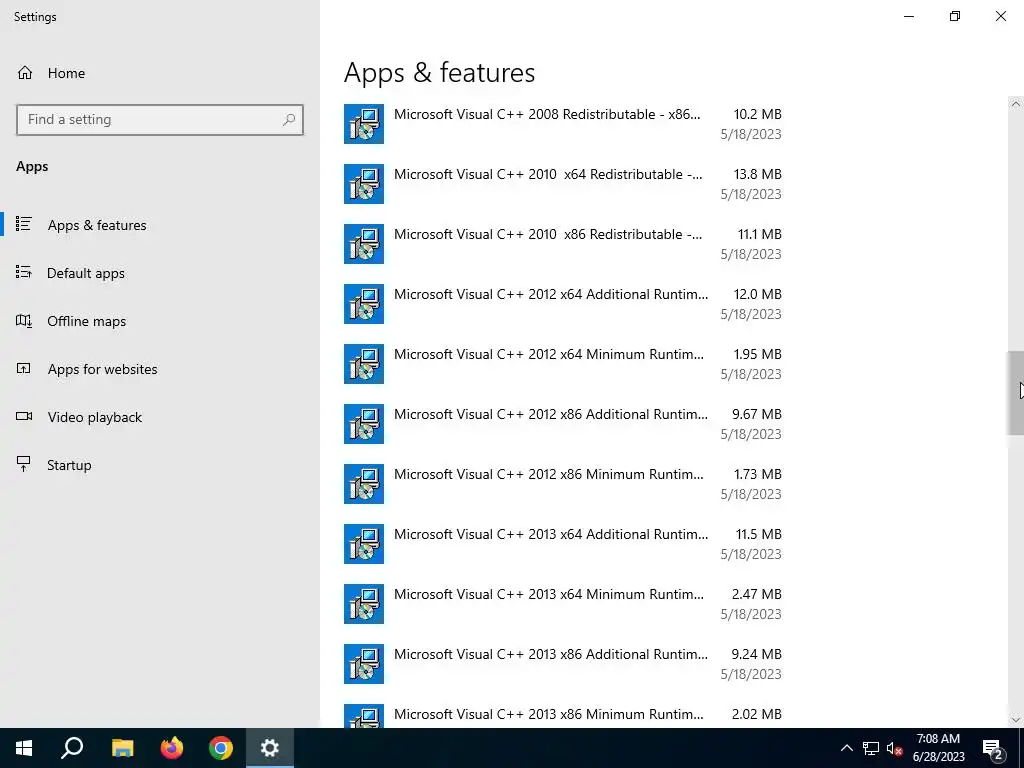Select Visual C++ 2013 x64 Additional Runtime entry
Viewport: 1024px width, 768px height.
(563, 545)
